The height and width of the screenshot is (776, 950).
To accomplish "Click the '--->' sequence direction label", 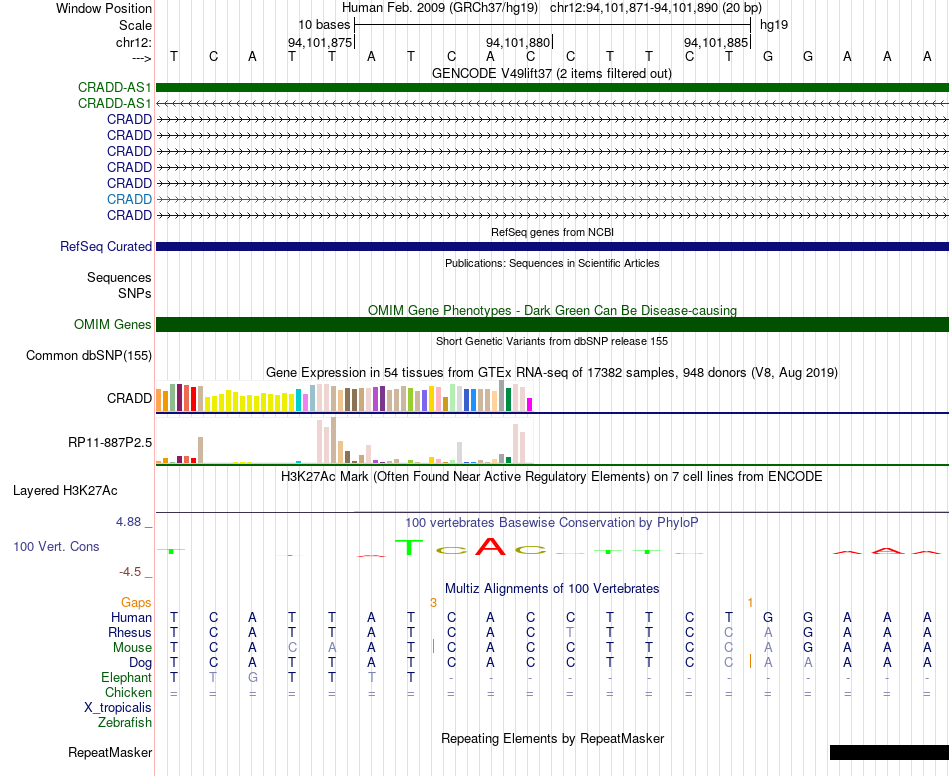I will tap(141, 58).
